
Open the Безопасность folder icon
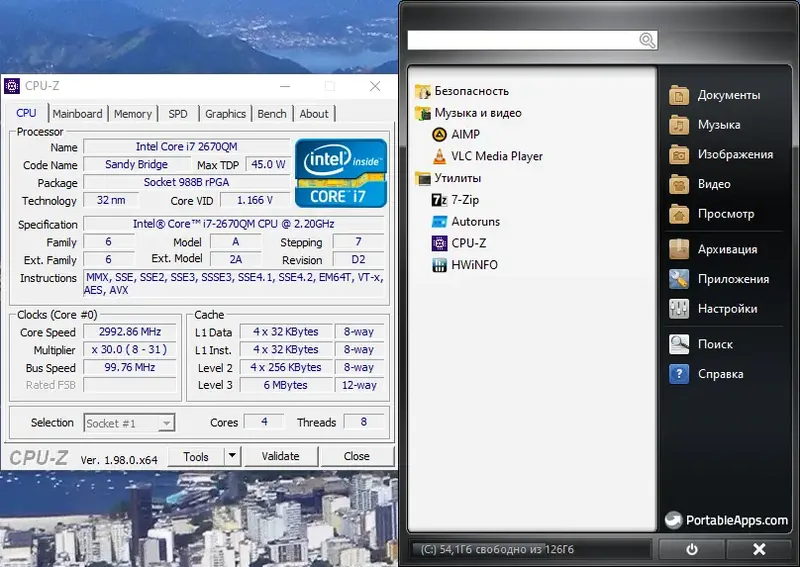click(x=422, y=91)
